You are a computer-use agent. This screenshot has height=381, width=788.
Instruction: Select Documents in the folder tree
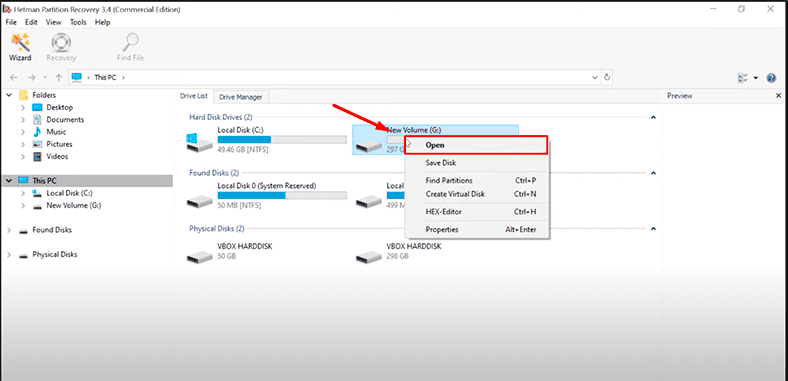pyautogui.click(x=65, y=120)
